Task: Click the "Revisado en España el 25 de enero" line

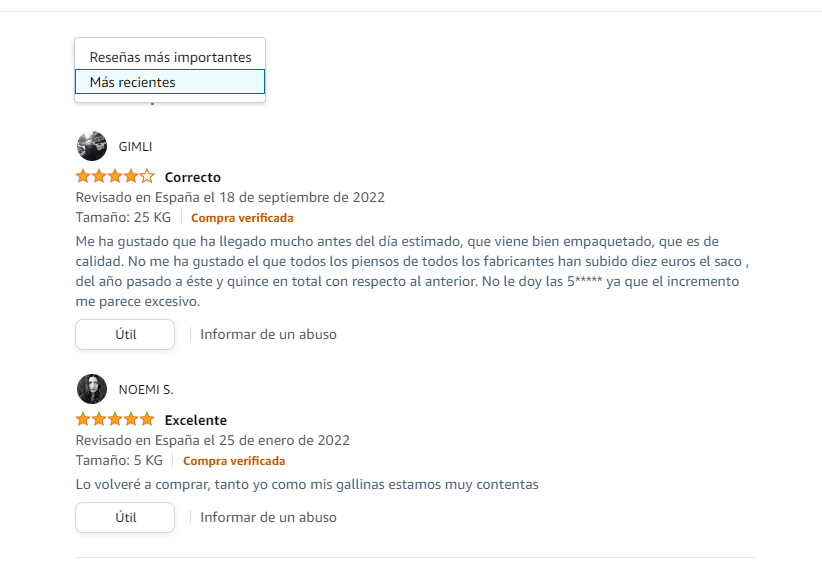Action: (x=212, y=440)
